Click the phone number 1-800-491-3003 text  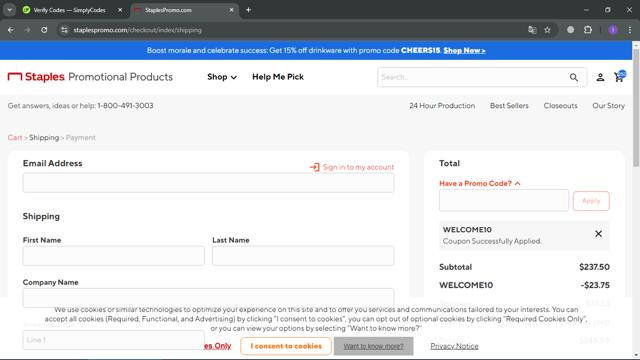[x=125, y=106]
